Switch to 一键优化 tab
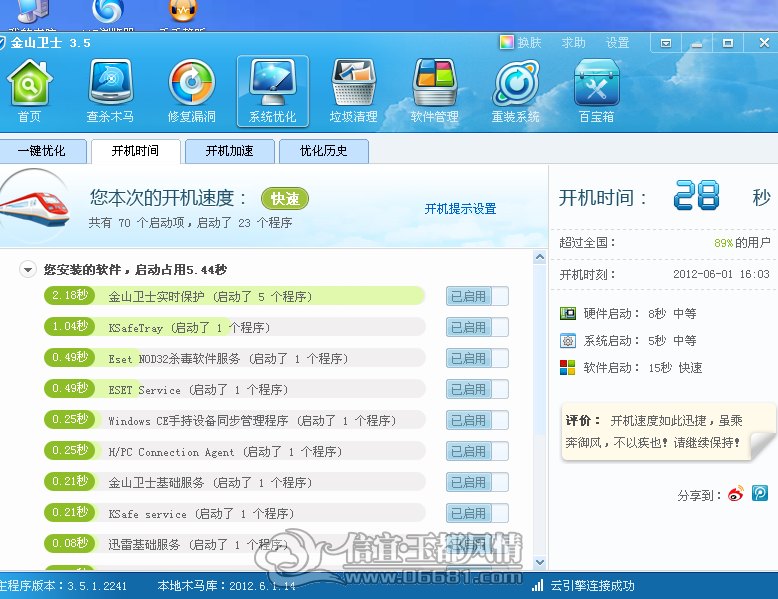778x599 pixels. (42, 151)
